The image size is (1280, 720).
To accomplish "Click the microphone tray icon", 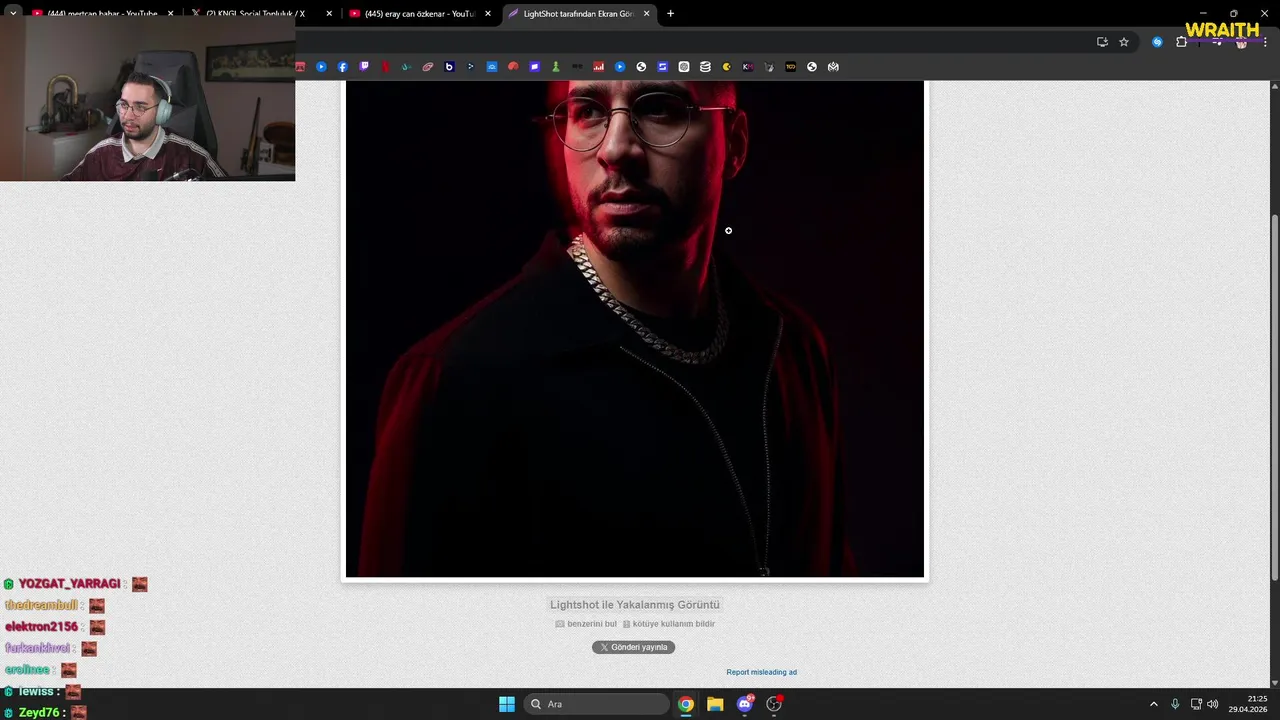I will [1175, 704].
